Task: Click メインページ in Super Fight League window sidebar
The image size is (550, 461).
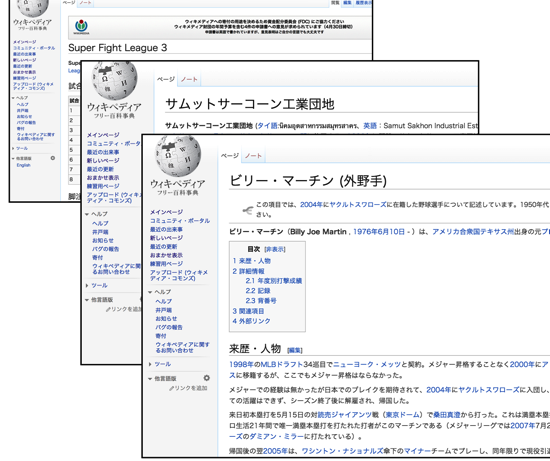Action: (25, 42)
